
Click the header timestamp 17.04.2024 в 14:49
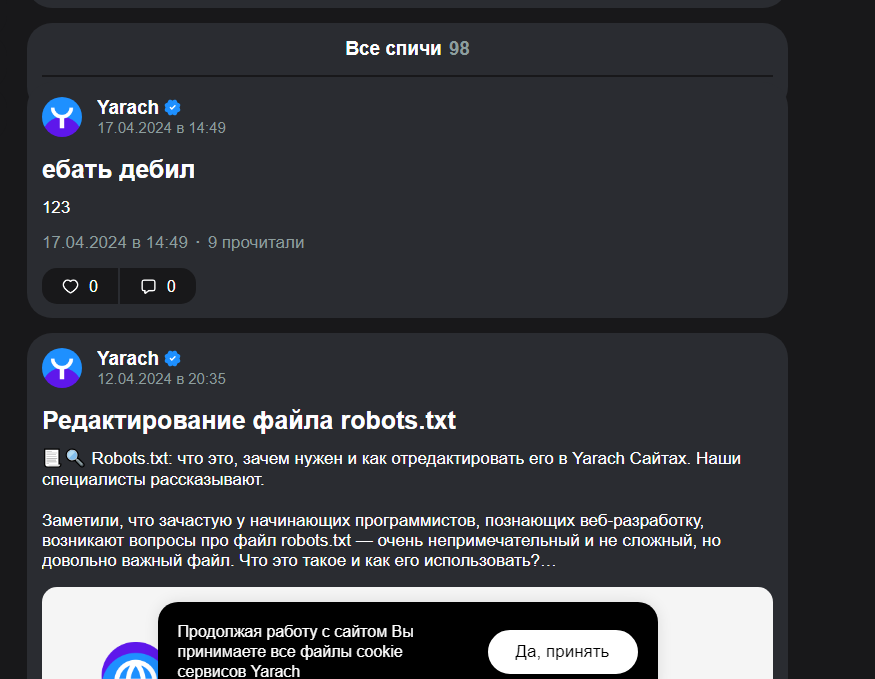tap(162, 128)
